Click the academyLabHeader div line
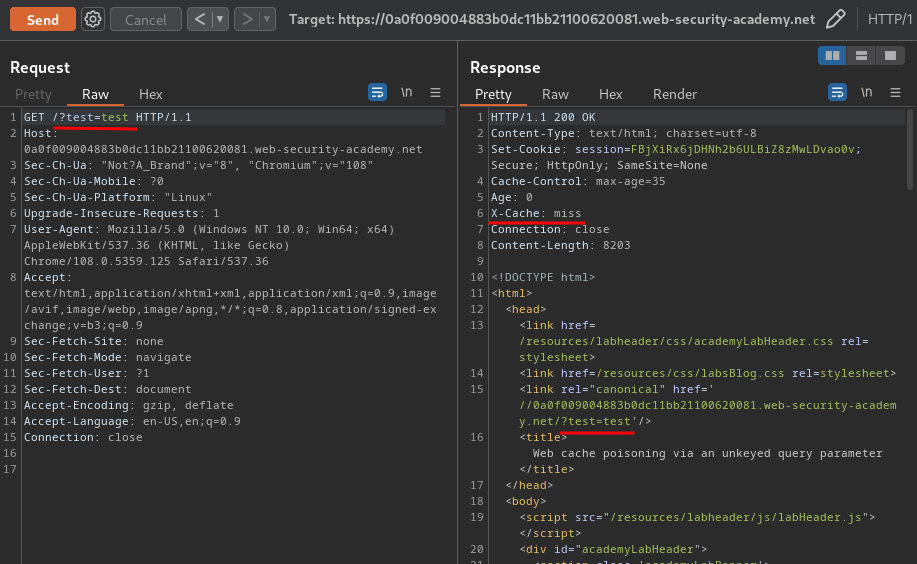 [x=613, y=549]
